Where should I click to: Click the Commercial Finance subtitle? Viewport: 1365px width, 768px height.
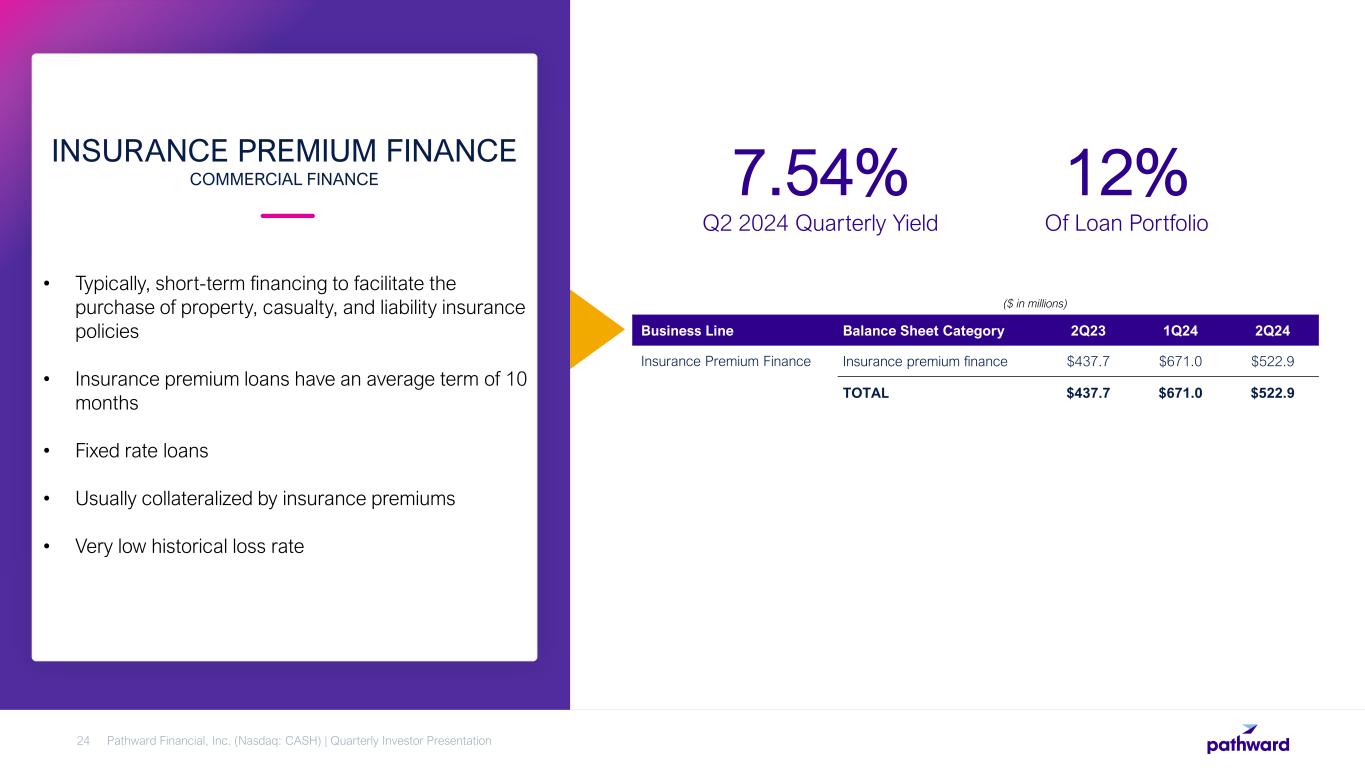point(284,180)
